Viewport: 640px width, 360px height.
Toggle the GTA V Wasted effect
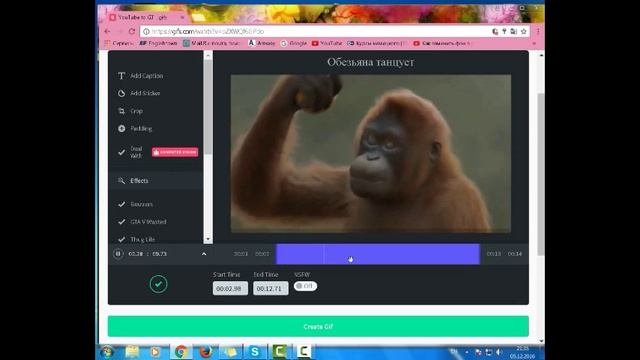[142, 222]
